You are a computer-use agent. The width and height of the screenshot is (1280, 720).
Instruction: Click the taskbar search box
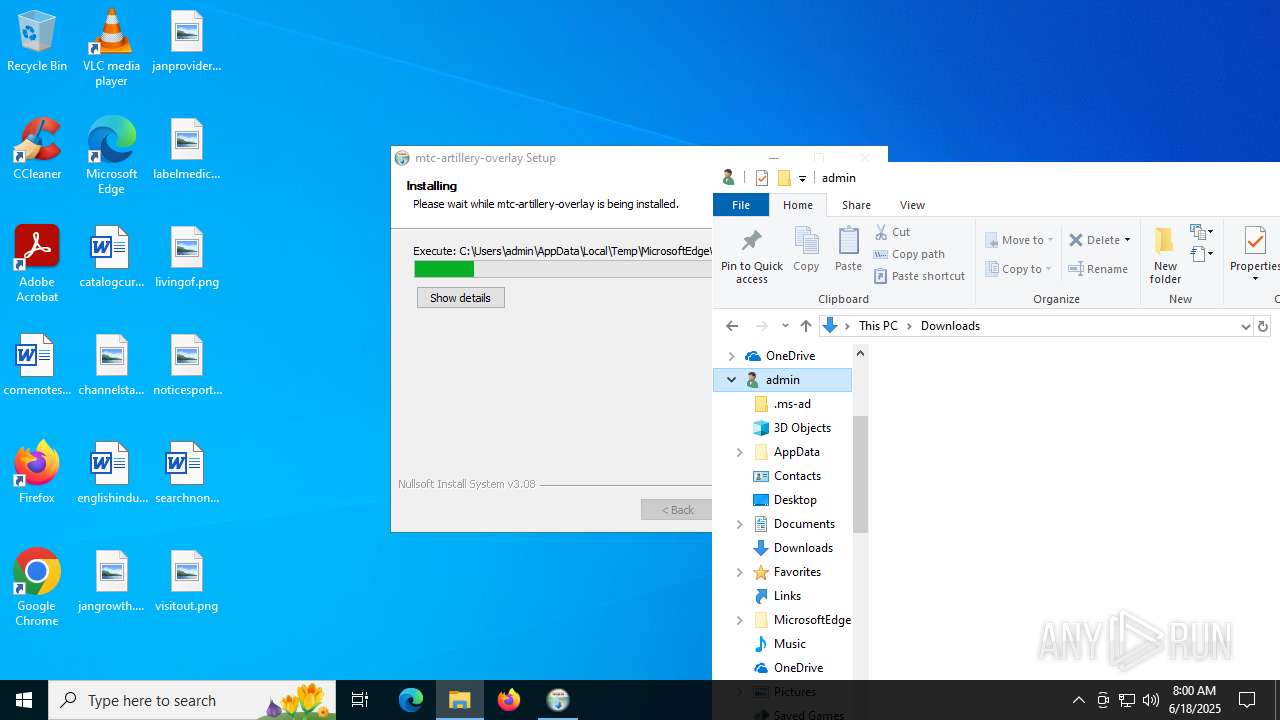pyautogui.click(x=194, y=700)
